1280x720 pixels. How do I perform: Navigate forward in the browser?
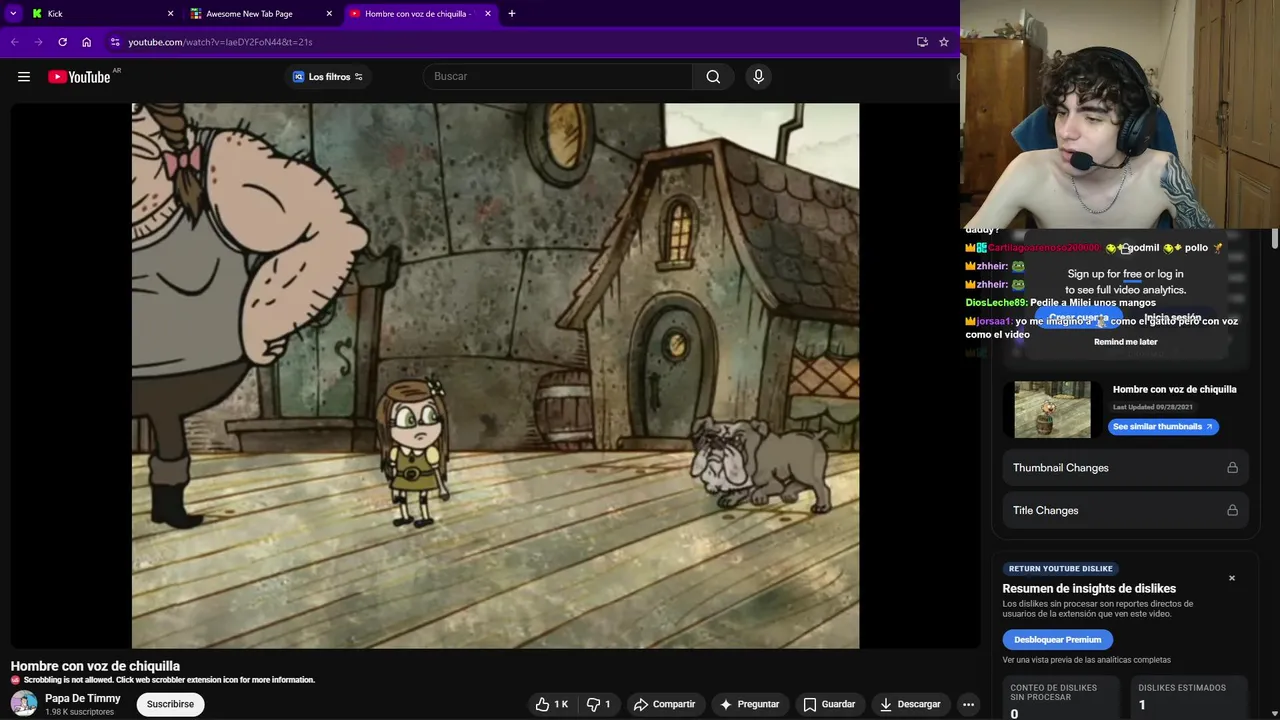coord(38,42)
